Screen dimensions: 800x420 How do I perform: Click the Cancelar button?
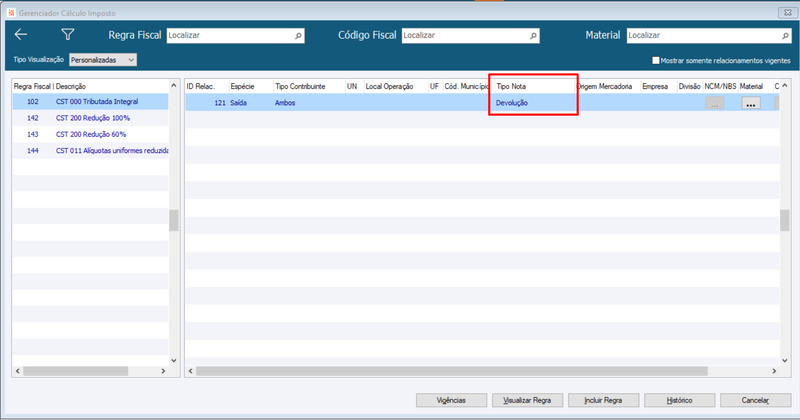click(755, 400)
